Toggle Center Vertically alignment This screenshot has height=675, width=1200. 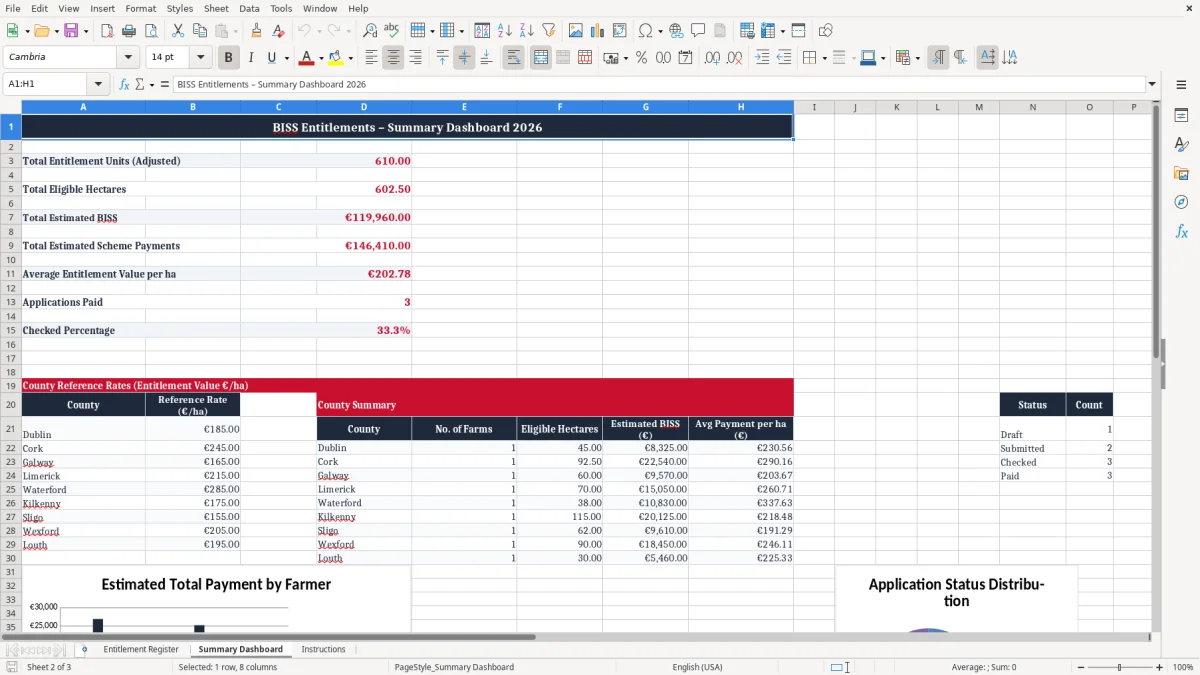464,58
